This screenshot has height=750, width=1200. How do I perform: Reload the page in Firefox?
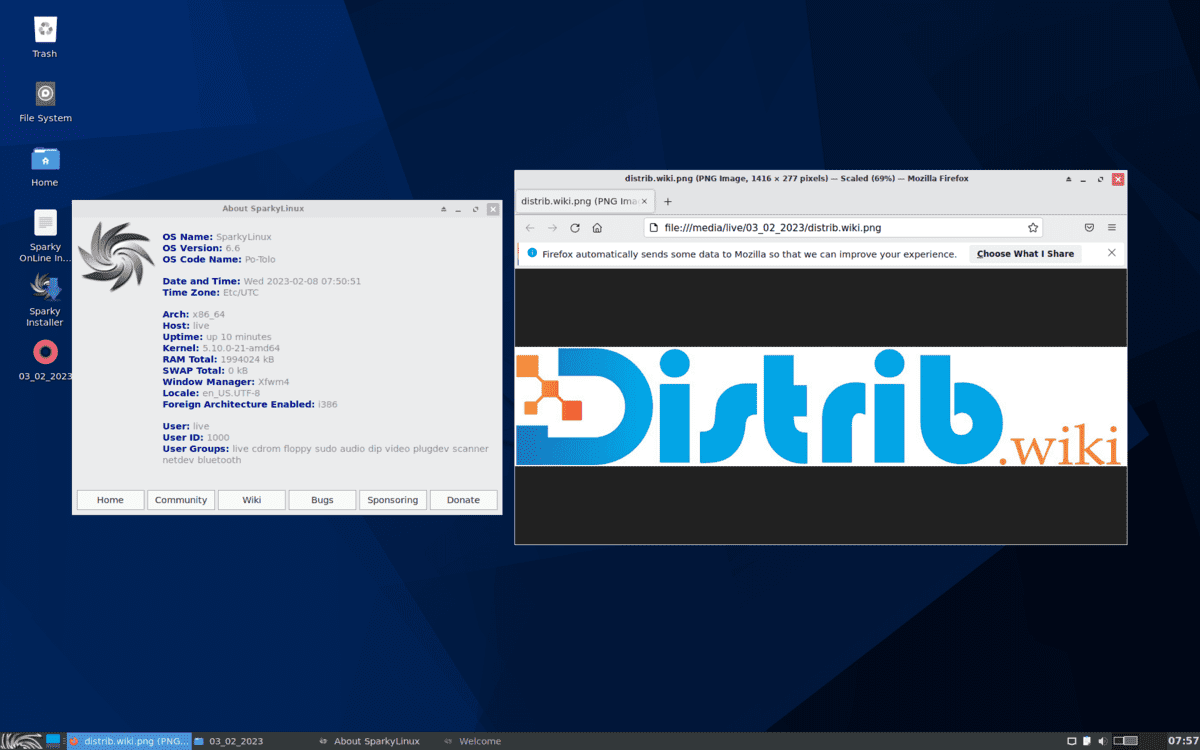point(575,228)
